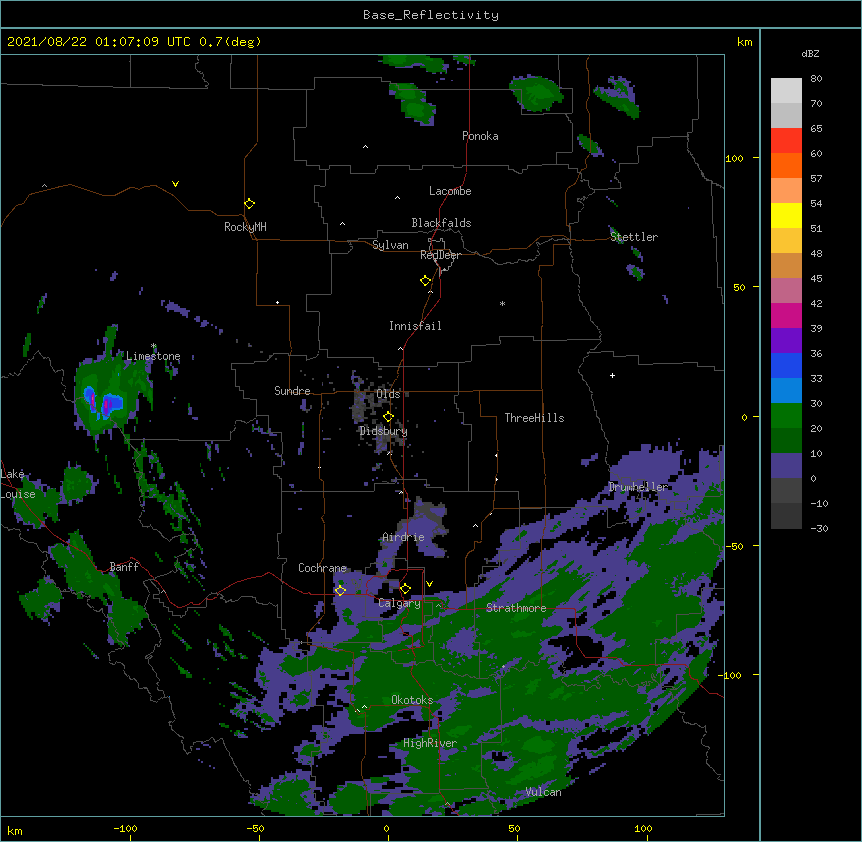
Task: Click the 2021/08/22 01:07:09 UTC timestamp
Action: point(99,42)
